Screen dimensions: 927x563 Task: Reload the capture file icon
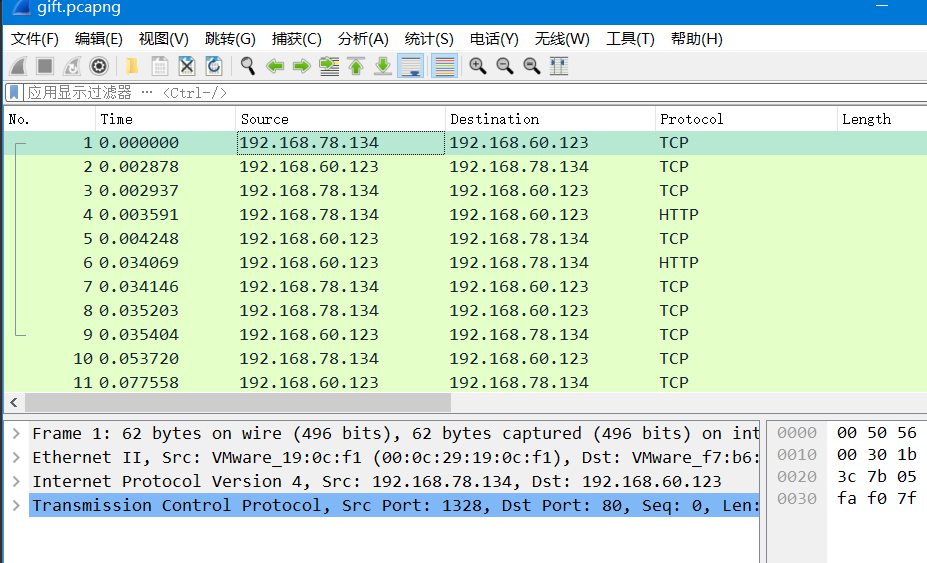pyautogui.click(x=213, y=66)
